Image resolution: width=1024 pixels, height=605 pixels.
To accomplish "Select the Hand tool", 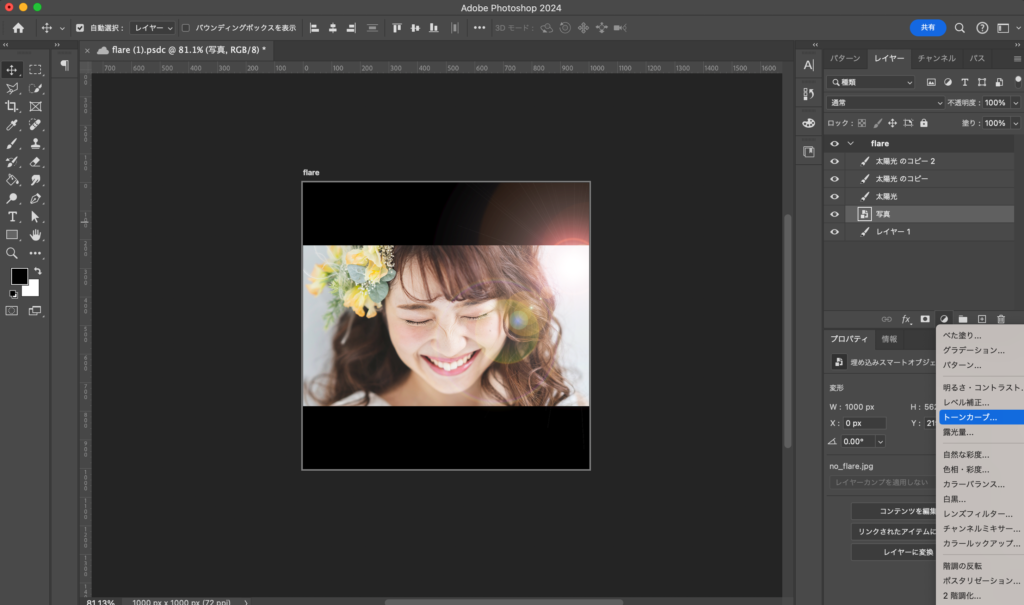I will pos(36,235).
